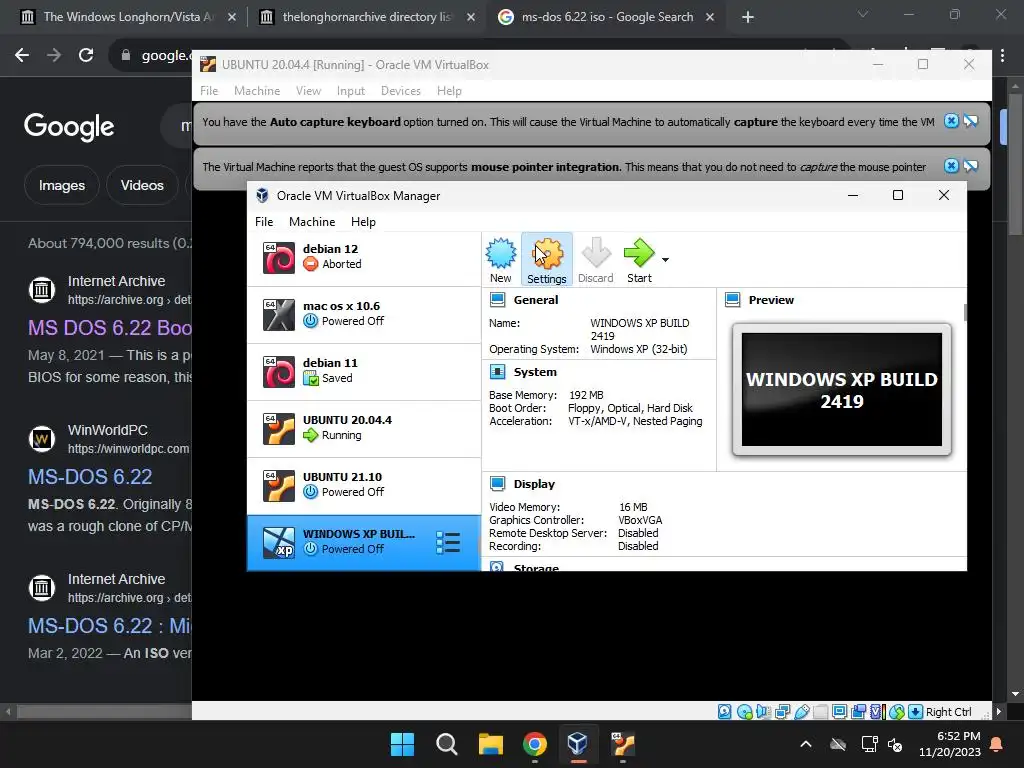1024x768 pixels.
Task: Dismiss the mouse pointer integration notification
Action: [x=952, y=166]
